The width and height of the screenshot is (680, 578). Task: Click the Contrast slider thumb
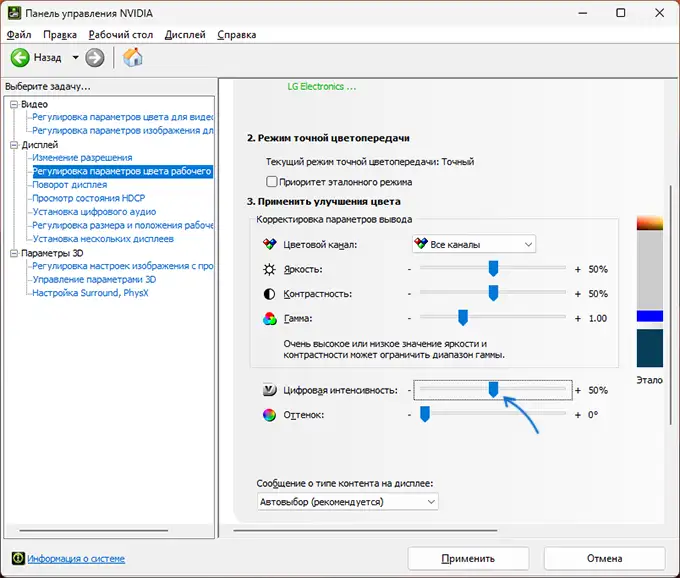point(493,294)
